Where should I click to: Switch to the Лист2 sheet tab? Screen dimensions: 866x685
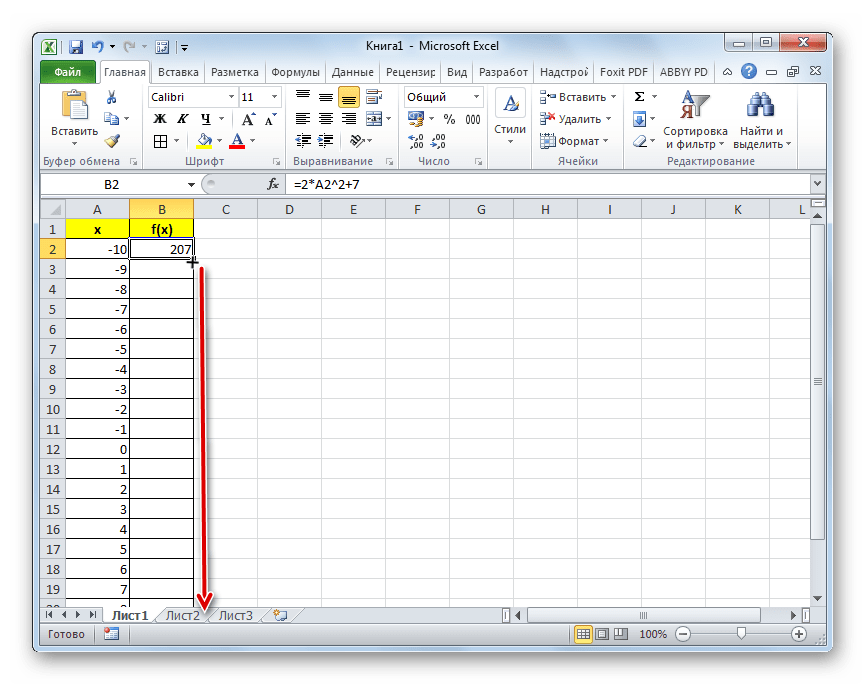click(183, 616)
